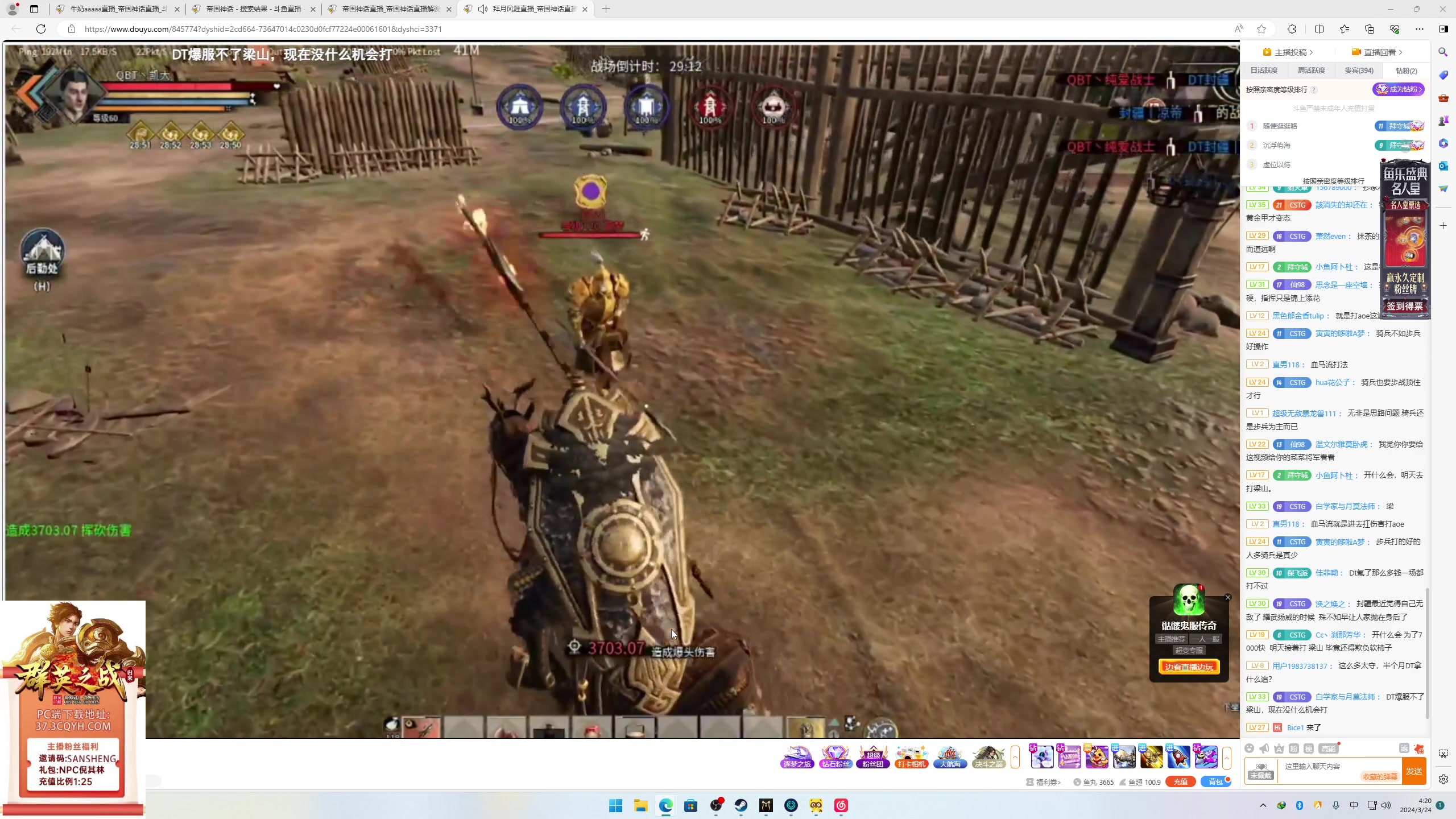Open the emoji picker in the chat toolbar
This screenshot has height=819, width=1456.
click(1250, 748)
